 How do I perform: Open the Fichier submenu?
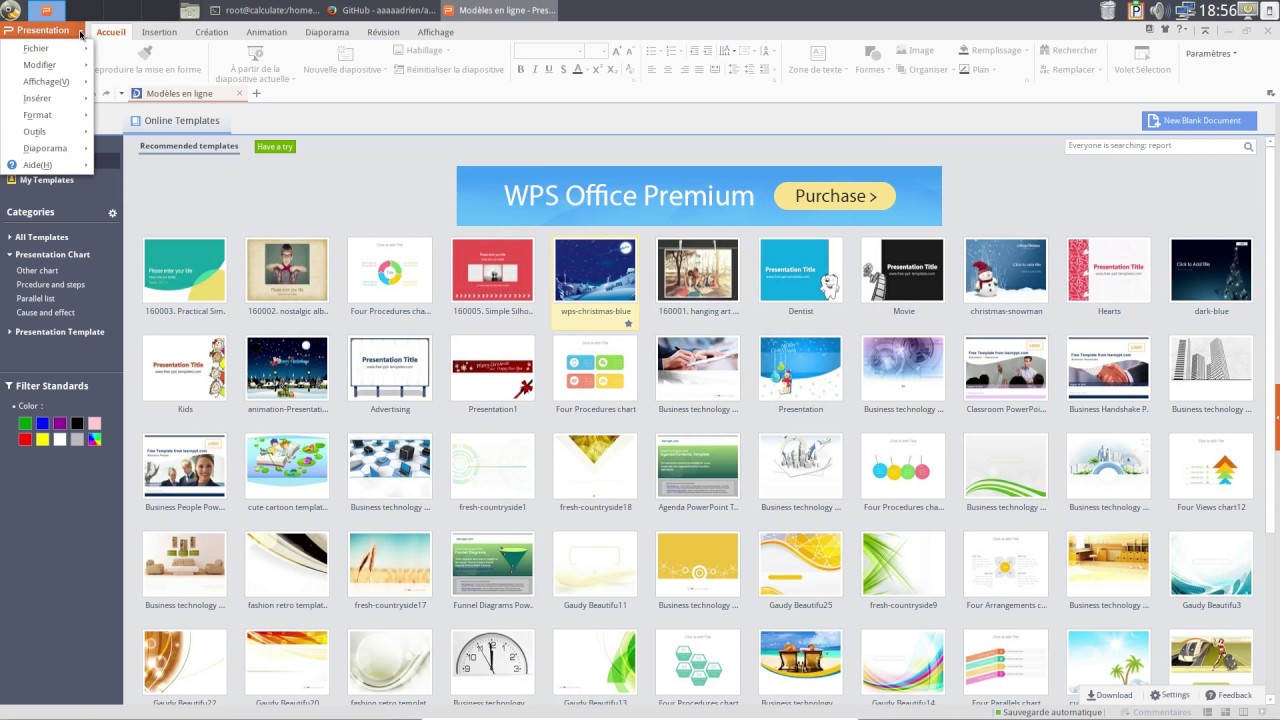click(x=48, y=48)
